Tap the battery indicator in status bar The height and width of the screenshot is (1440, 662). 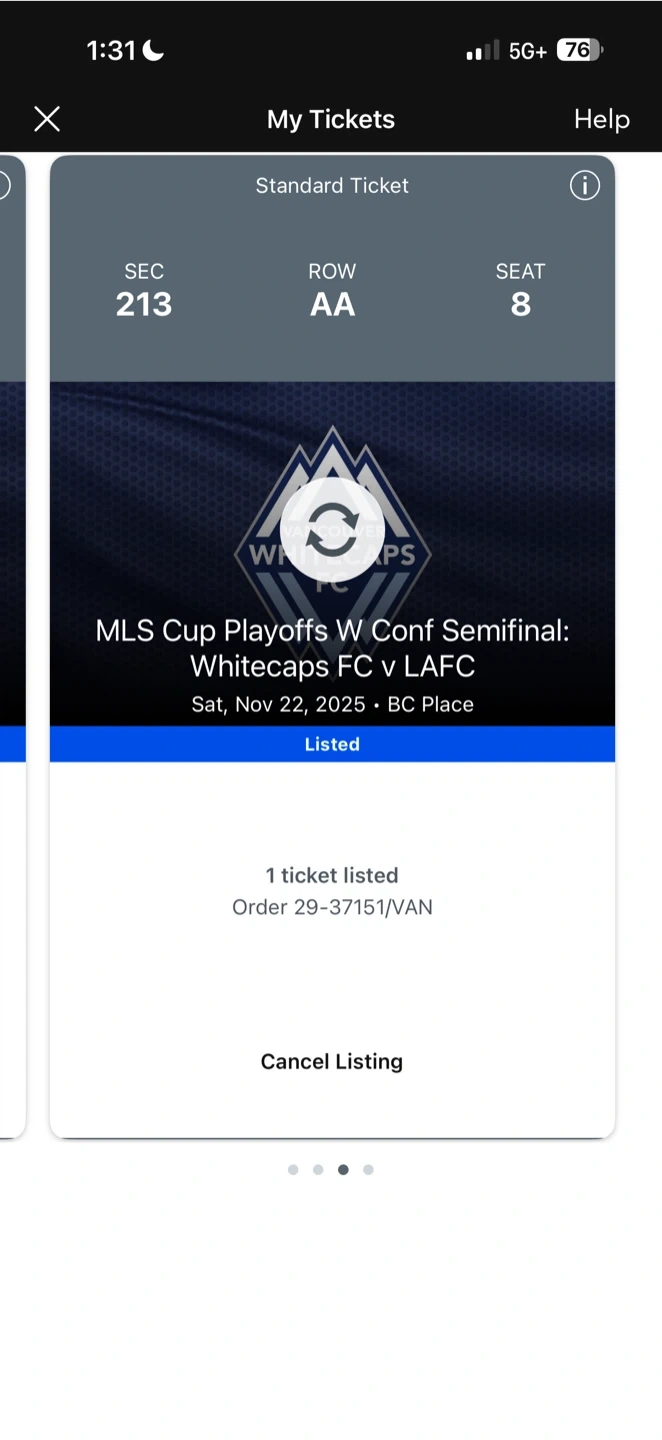(580, 50)
